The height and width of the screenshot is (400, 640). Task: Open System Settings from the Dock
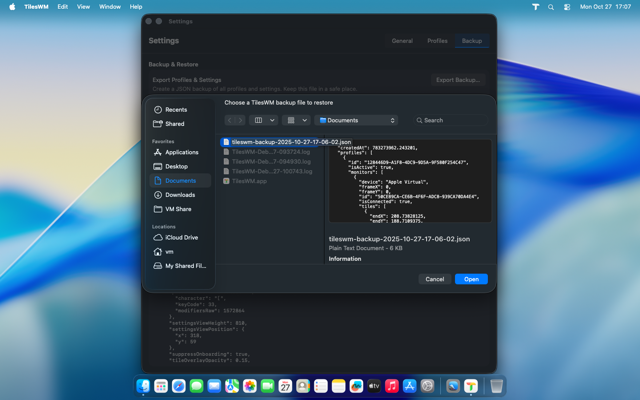coord(427,386)
